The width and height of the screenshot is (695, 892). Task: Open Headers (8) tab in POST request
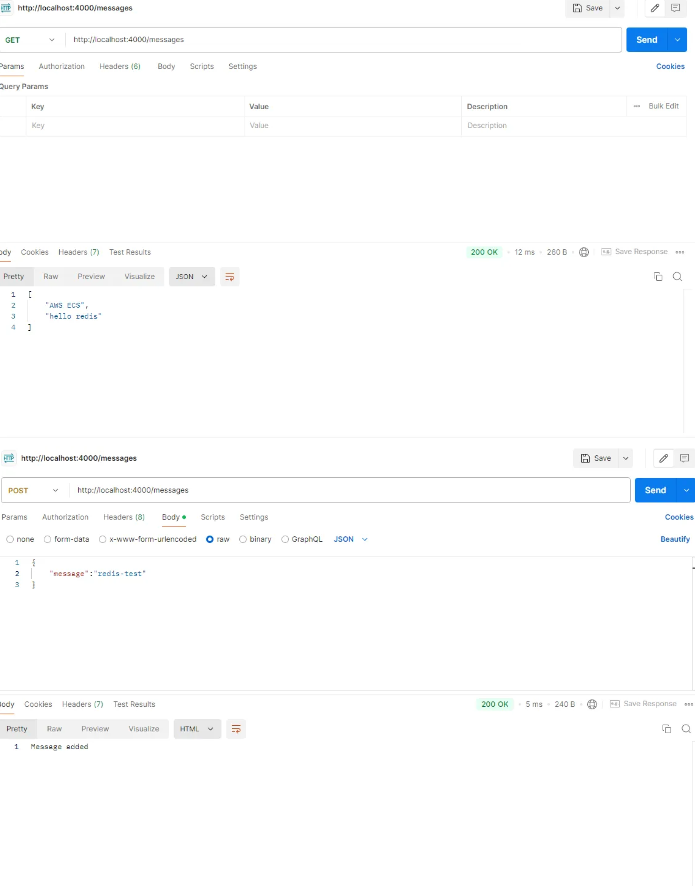[124, 517]
